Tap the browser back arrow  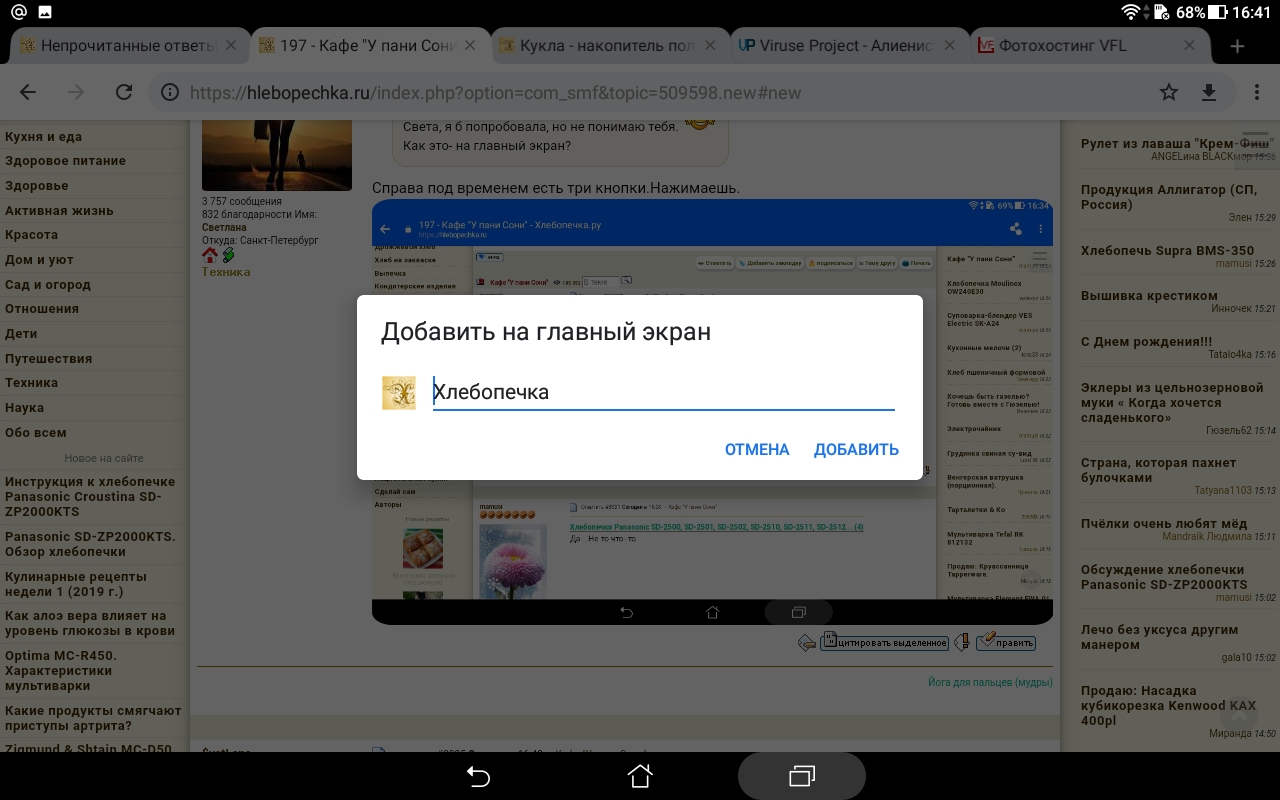click(28, 92)
